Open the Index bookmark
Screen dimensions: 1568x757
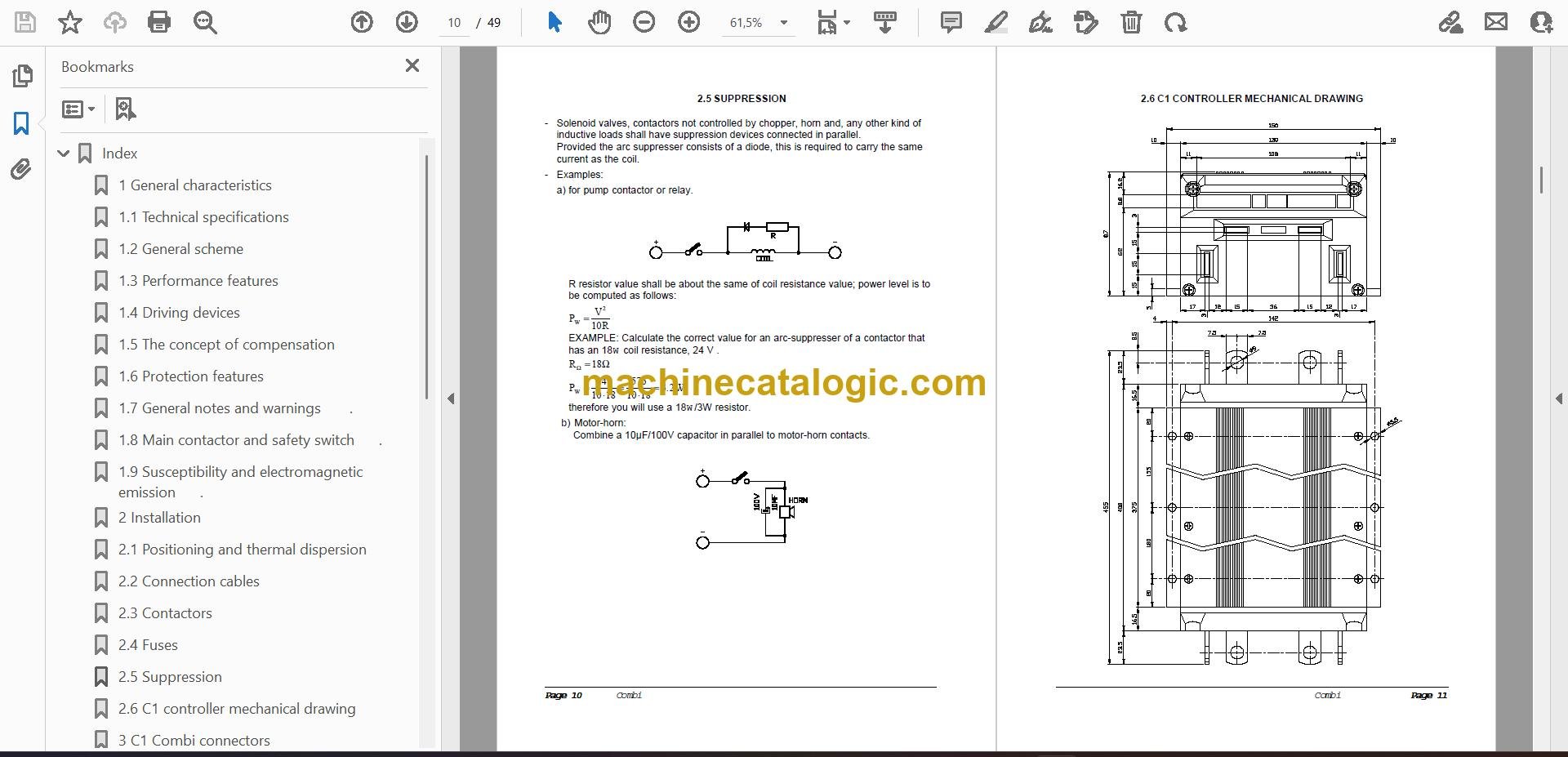119,154
